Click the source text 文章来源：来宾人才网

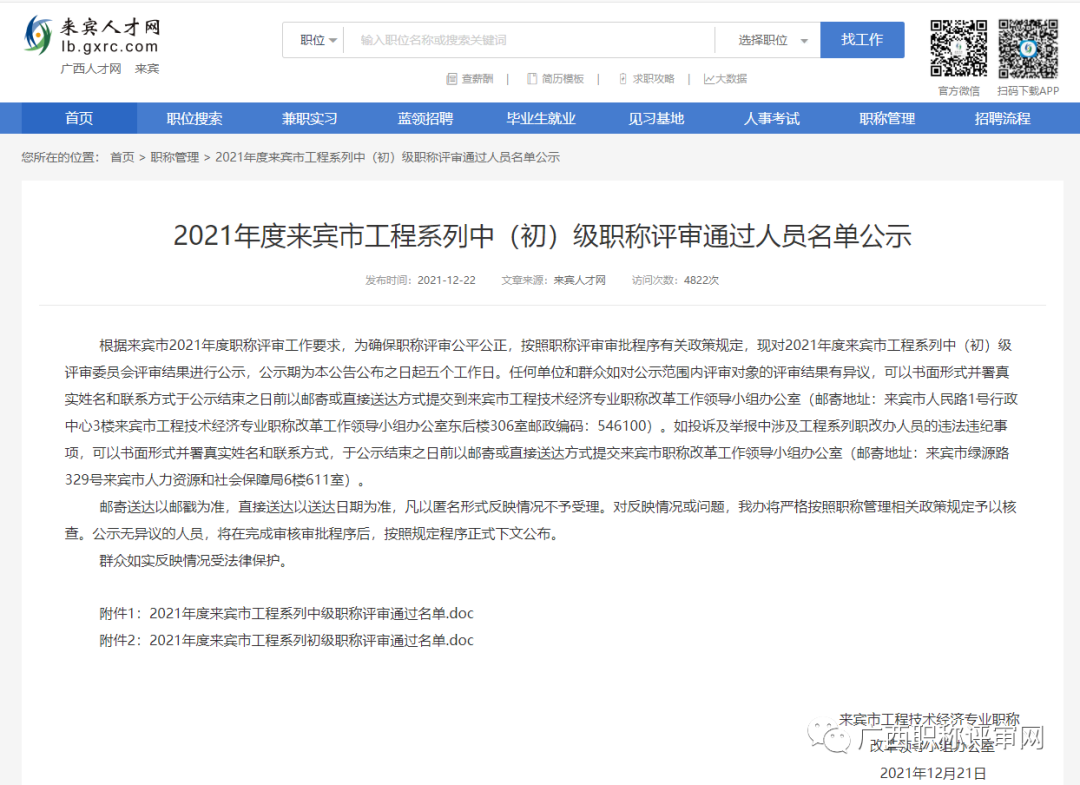click(553, 280)
